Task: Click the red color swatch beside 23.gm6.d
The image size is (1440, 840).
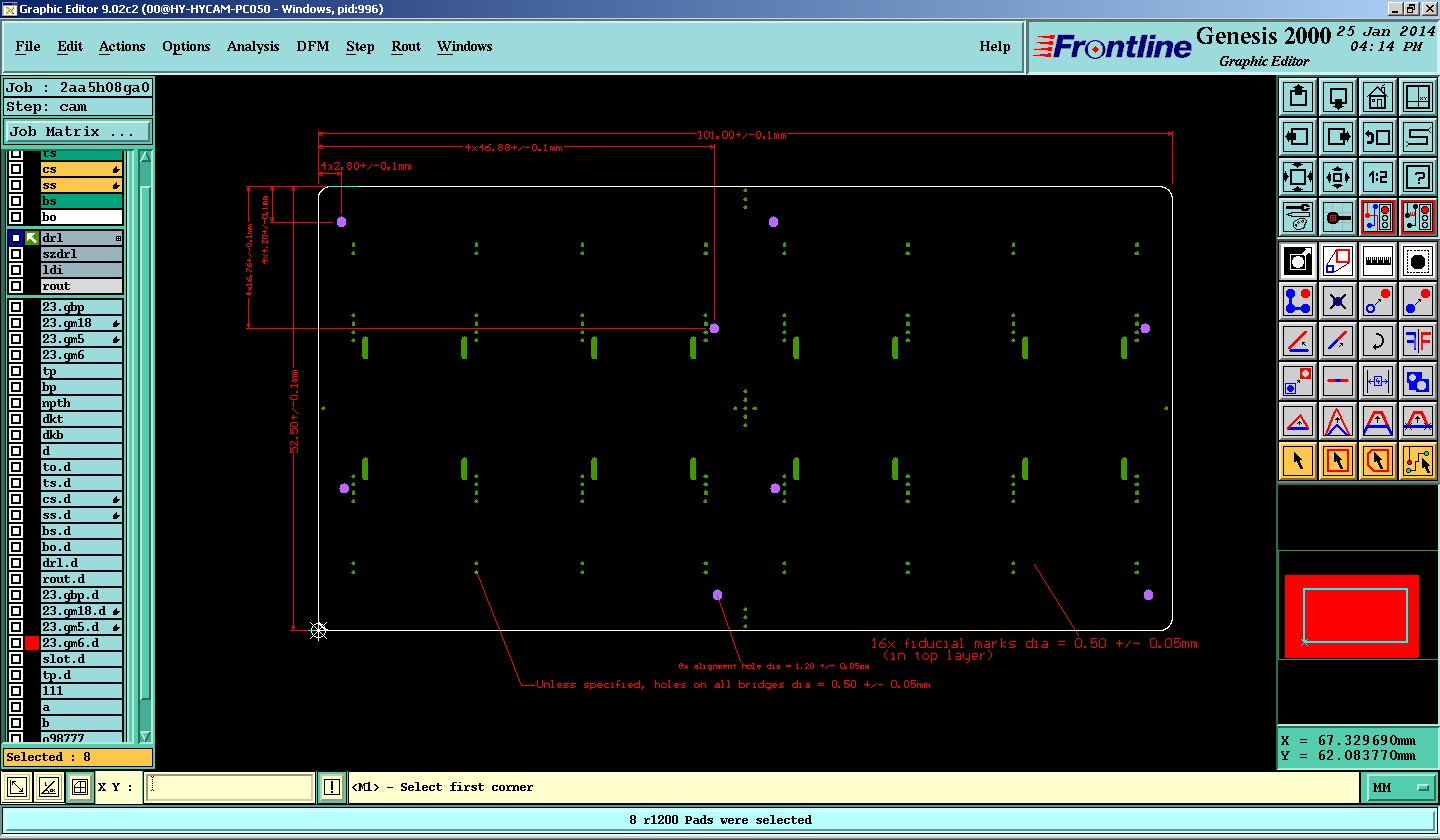Action: tap(32, 643)
